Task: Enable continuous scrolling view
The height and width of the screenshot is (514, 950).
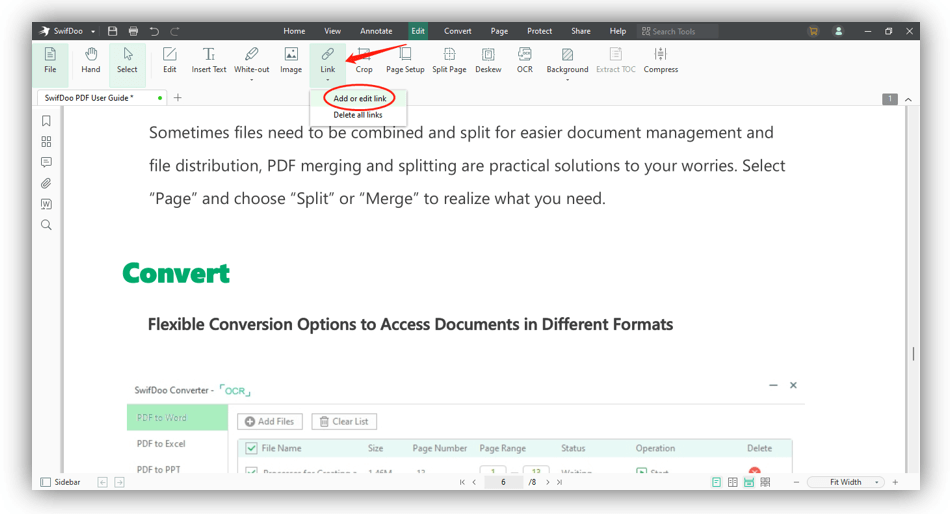Action: click(749, 482)
